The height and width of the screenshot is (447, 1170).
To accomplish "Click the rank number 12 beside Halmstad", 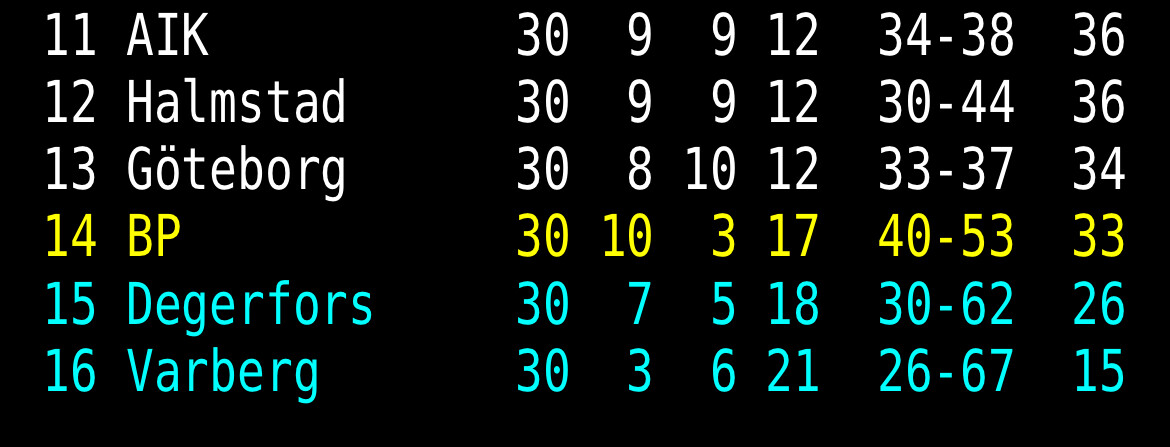I will [70, 103].
